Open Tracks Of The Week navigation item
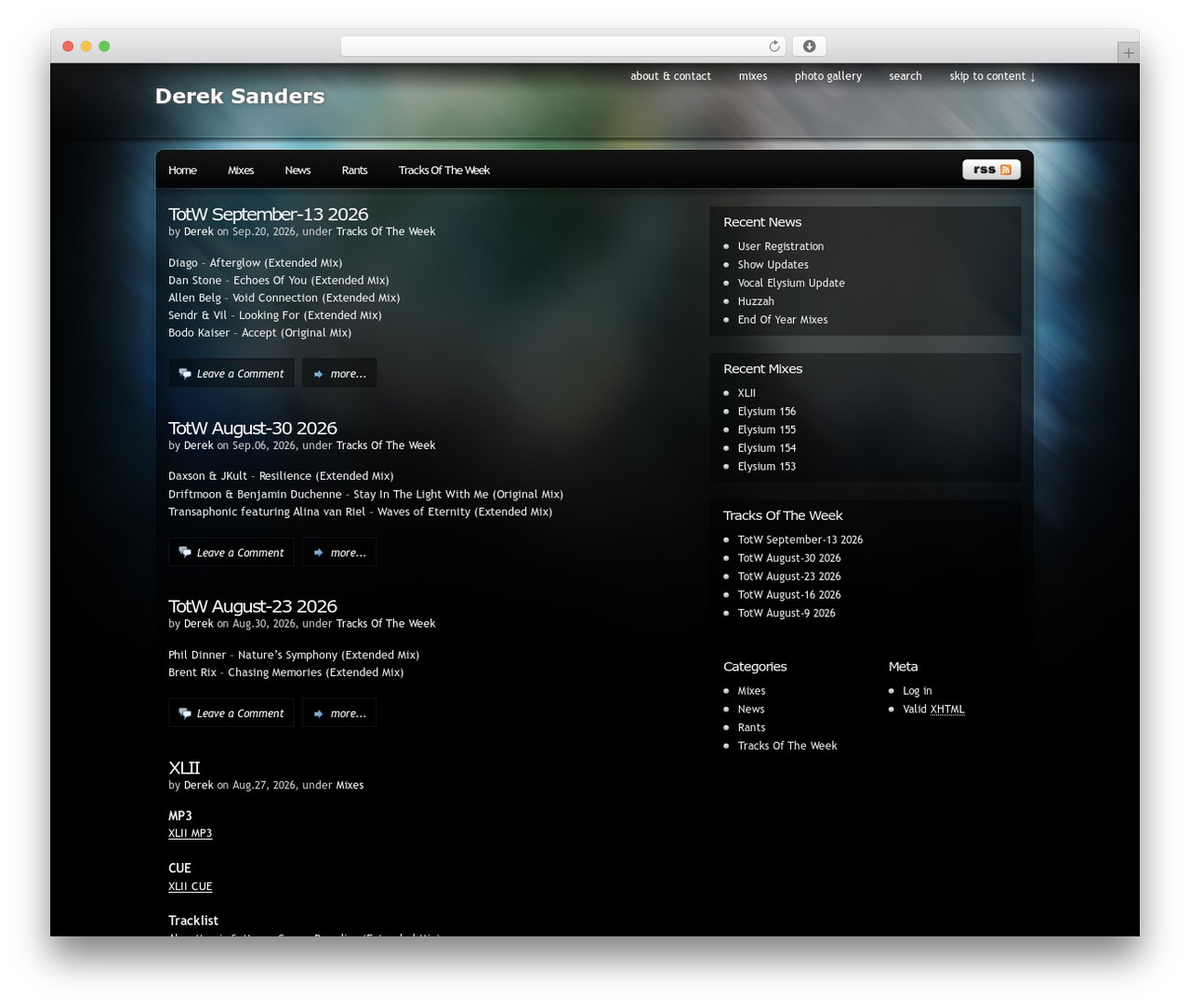The width and height of the screenshot is (1190, 1008). 444,170
